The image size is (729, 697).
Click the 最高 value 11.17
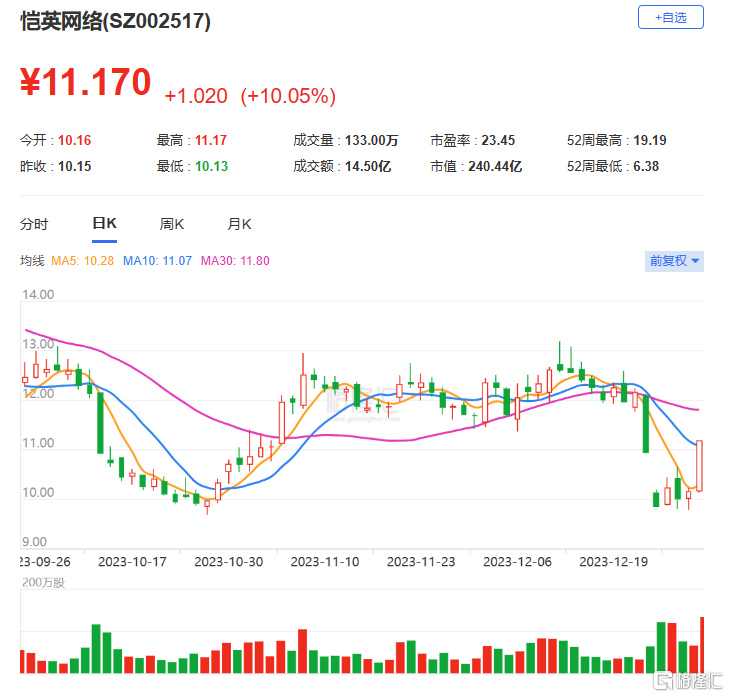211,140
